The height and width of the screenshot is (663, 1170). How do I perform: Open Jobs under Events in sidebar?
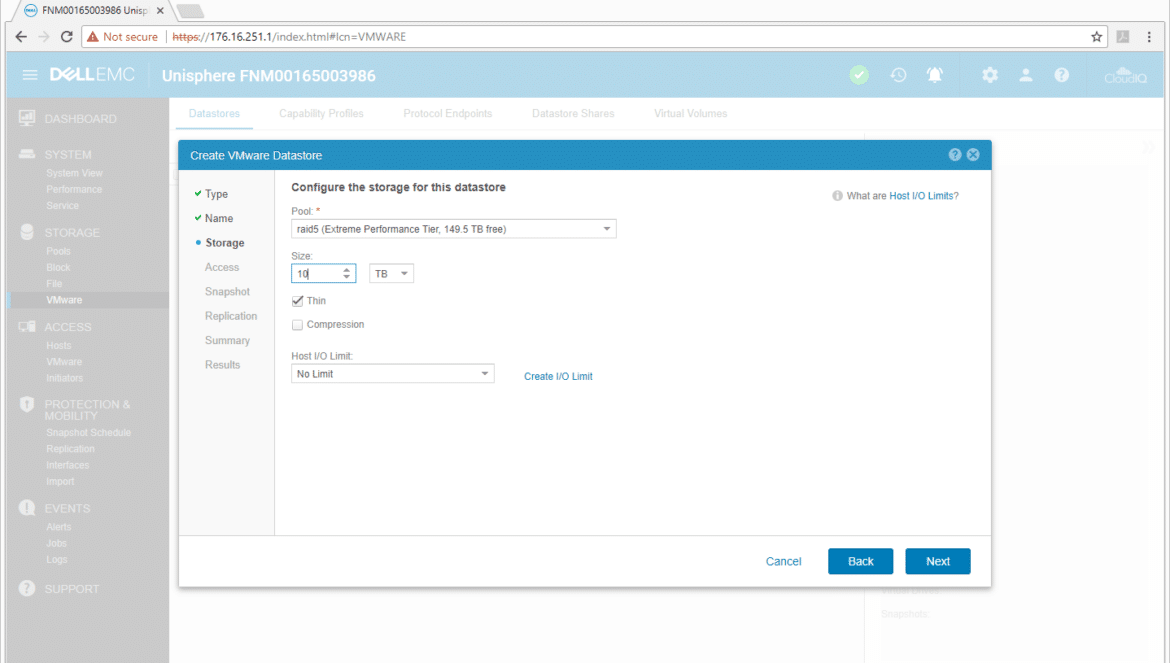pos(57,543)
